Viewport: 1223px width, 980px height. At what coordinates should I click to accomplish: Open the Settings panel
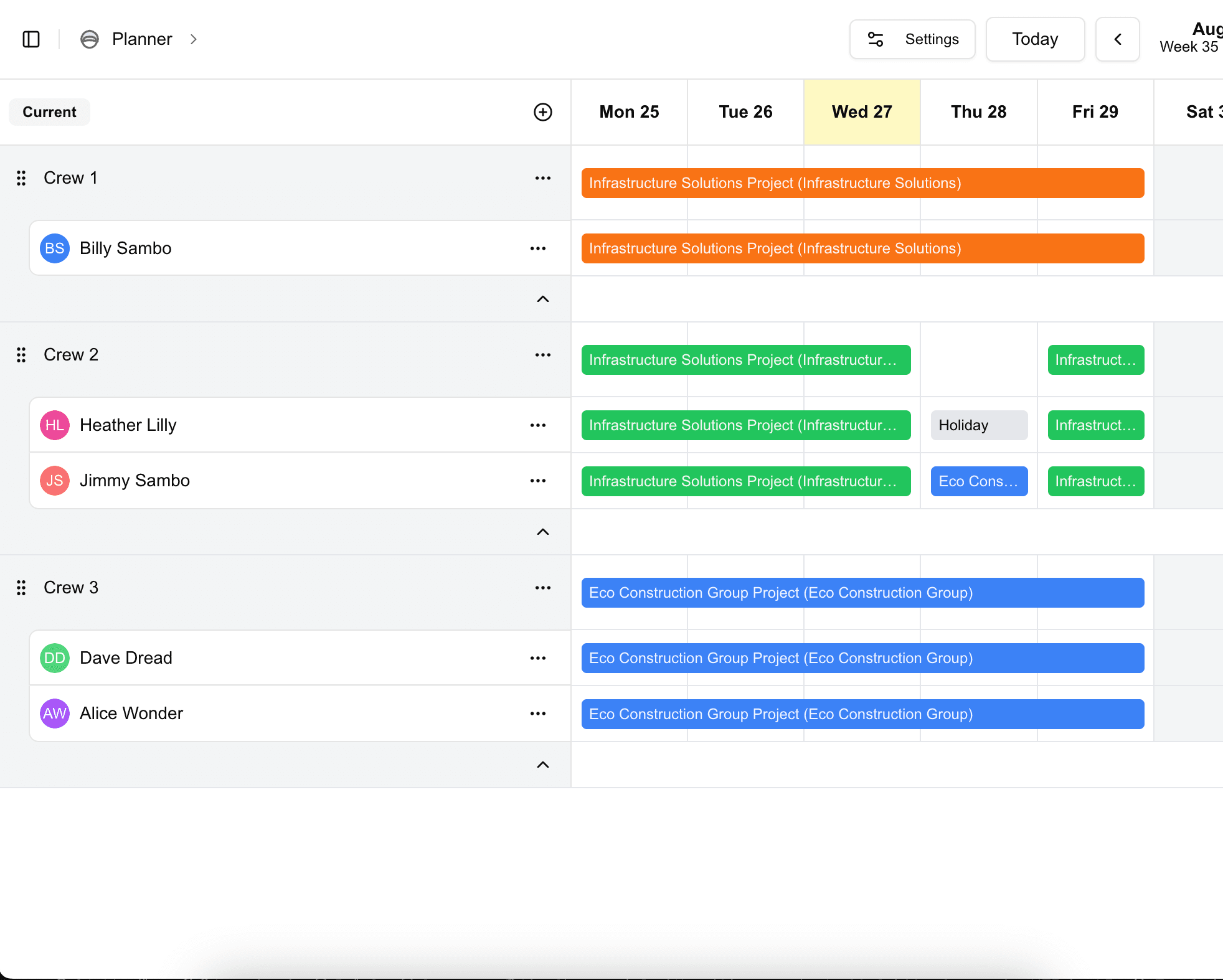click(912, 39)
